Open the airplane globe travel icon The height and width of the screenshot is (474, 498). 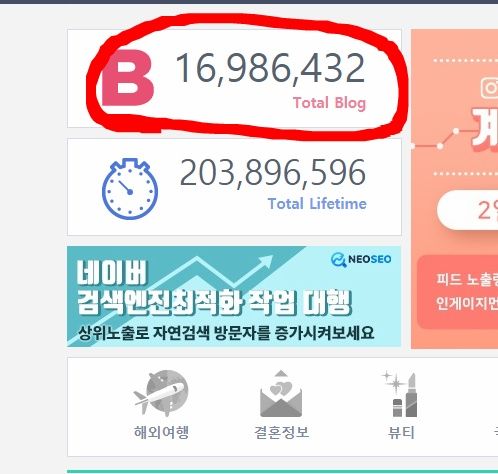tap(162, 393)
